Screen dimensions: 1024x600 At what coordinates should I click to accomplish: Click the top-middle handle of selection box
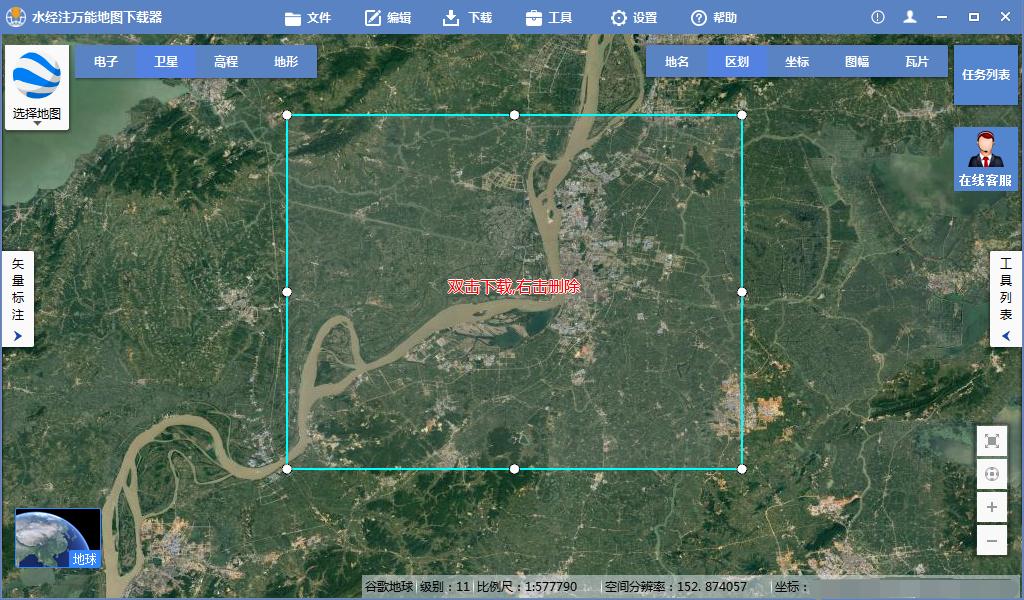click(514, 115)
